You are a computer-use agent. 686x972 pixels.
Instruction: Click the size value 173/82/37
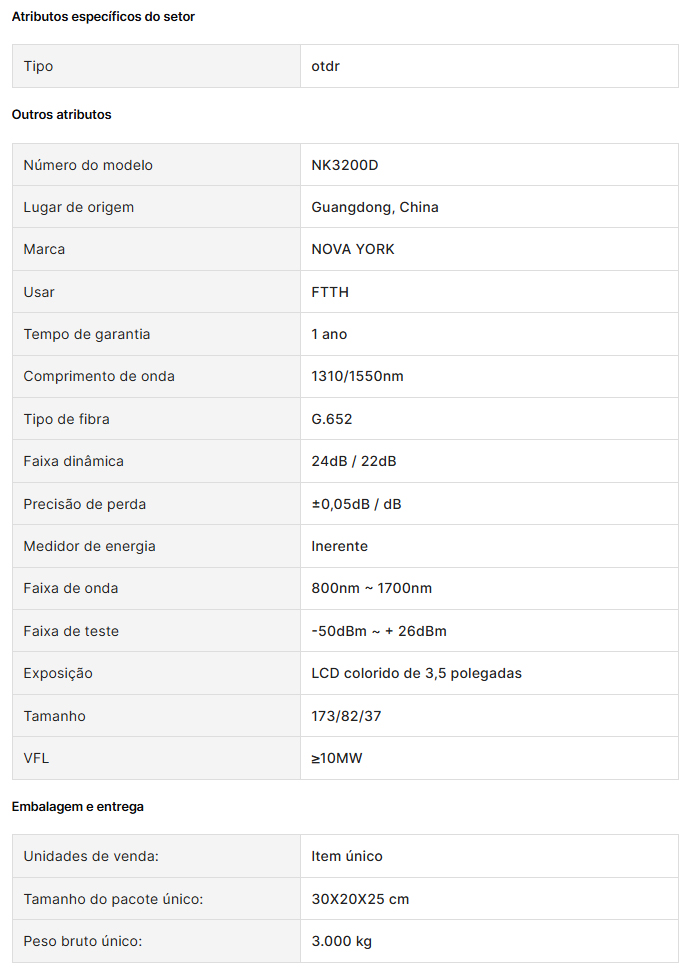pyautogui.click(x=346, y=716)
